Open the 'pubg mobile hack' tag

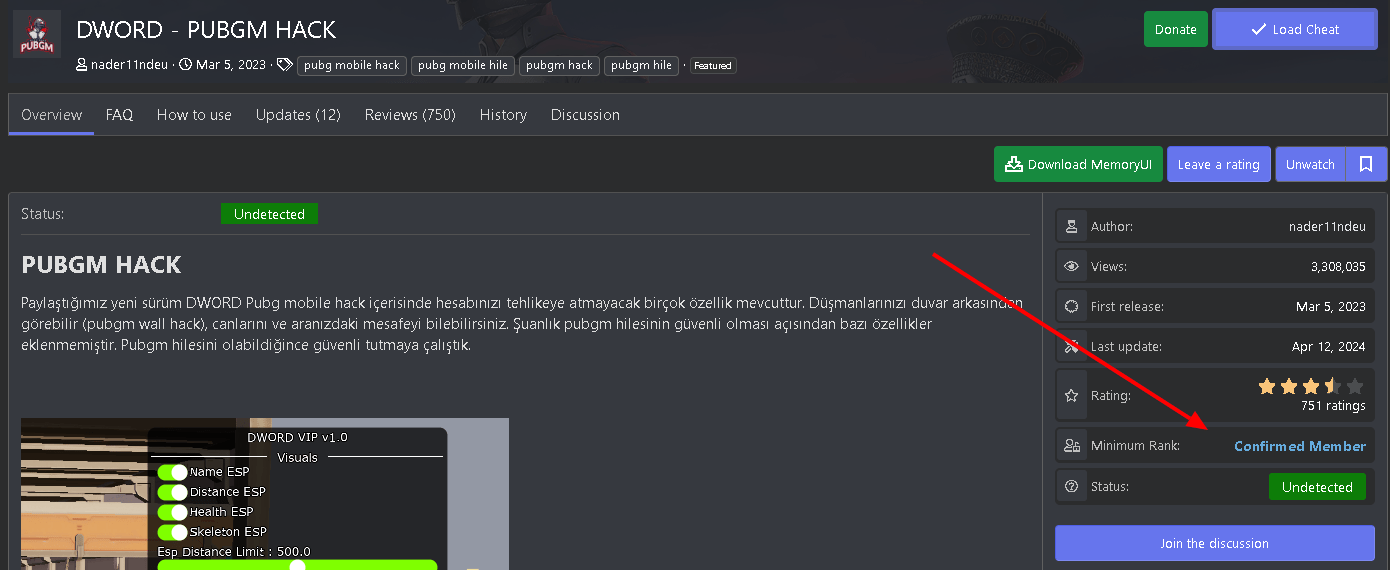[352, 65]
